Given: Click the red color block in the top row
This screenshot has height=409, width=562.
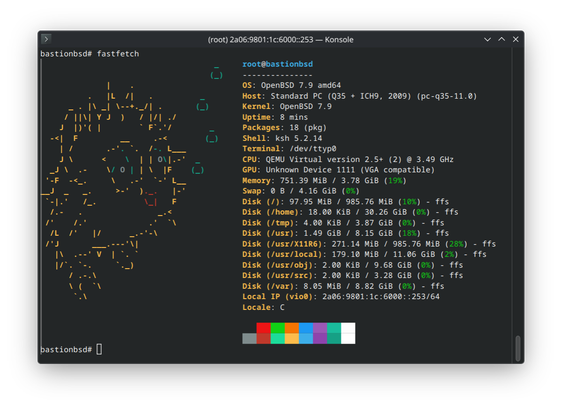Looking at the screenshot, I should (263, 328).
